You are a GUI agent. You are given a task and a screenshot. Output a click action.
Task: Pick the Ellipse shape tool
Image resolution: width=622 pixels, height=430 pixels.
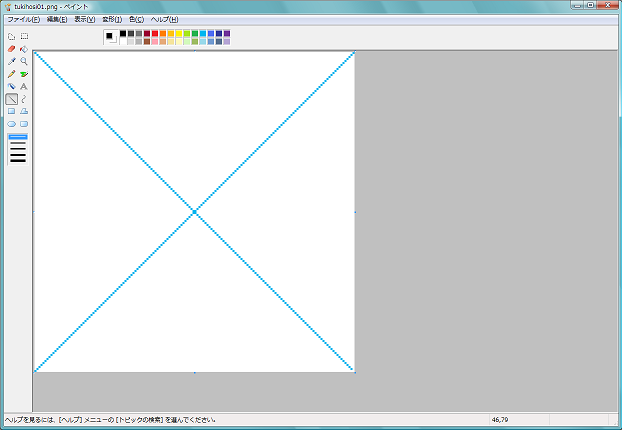[x=11, y=124]
